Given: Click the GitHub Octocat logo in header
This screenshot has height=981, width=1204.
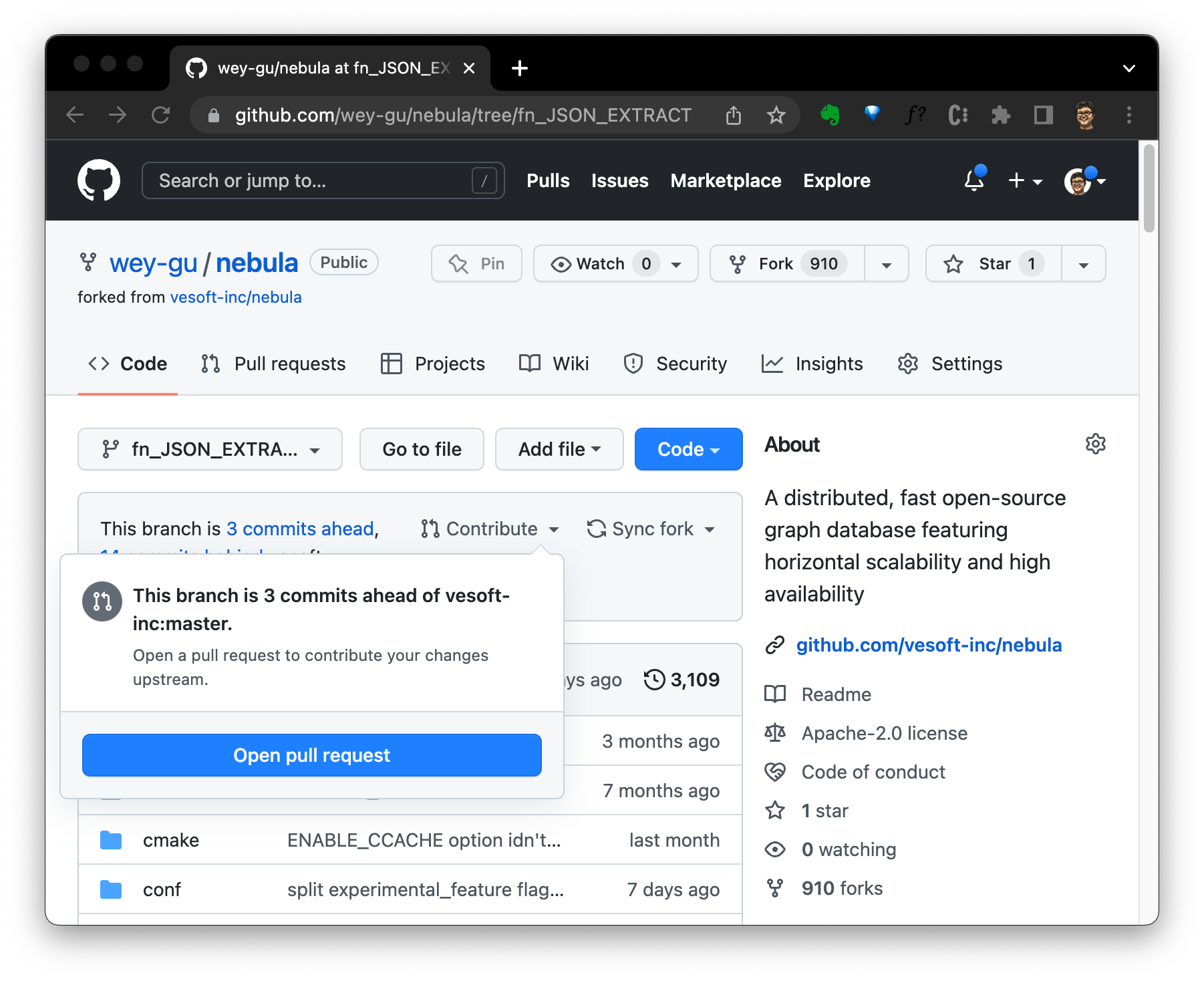Looking at the screenshot, I should tap(99, 180).
